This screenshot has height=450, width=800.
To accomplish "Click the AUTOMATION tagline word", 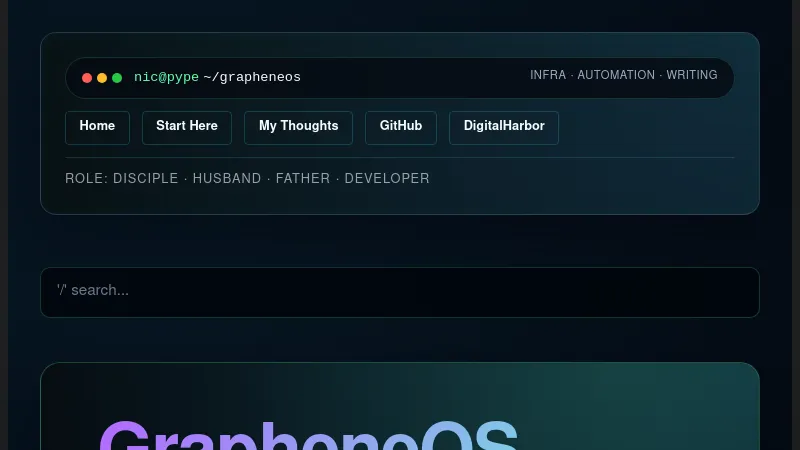I will [616, 75].
